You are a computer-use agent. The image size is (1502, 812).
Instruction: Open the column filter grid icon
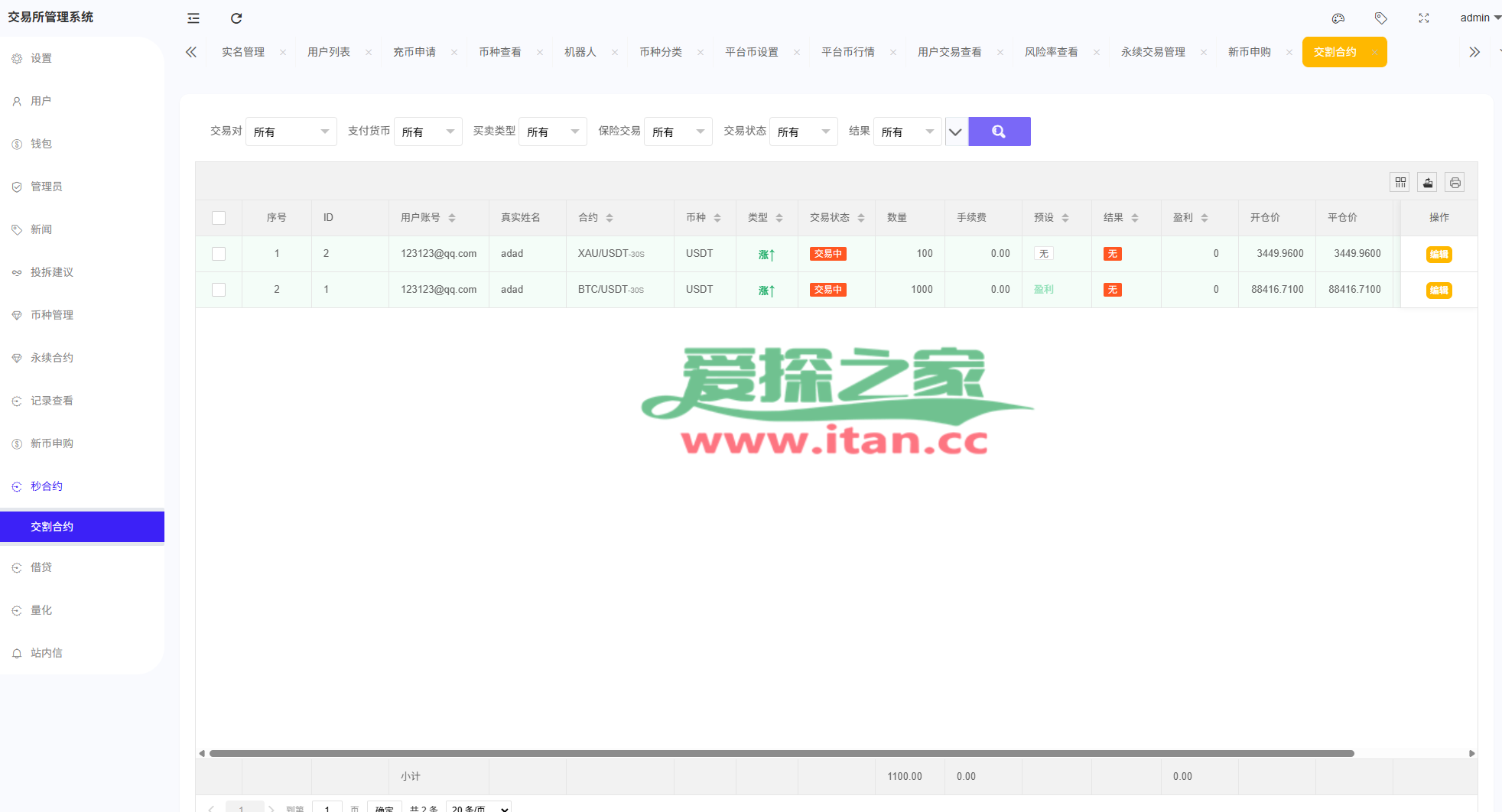click(1400, 183)
